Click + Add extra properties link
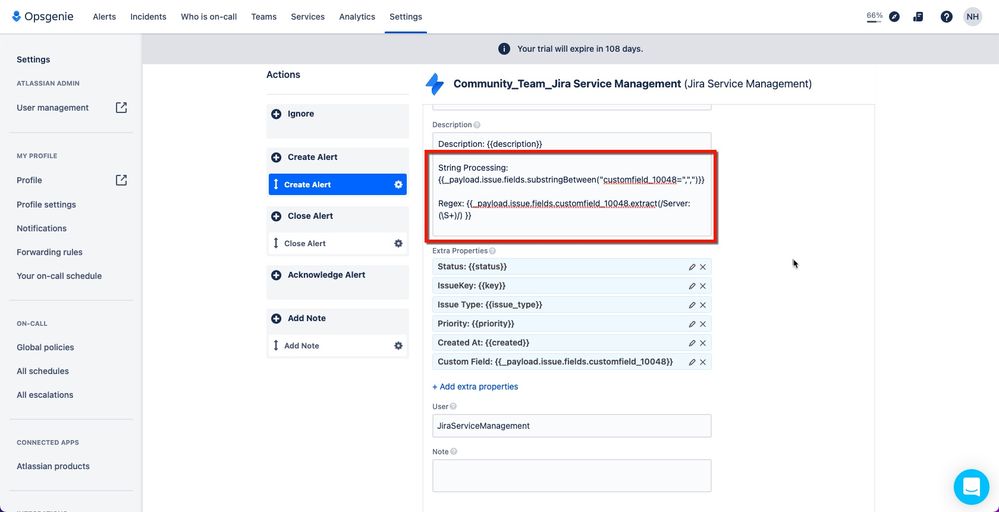 point(475,387)
